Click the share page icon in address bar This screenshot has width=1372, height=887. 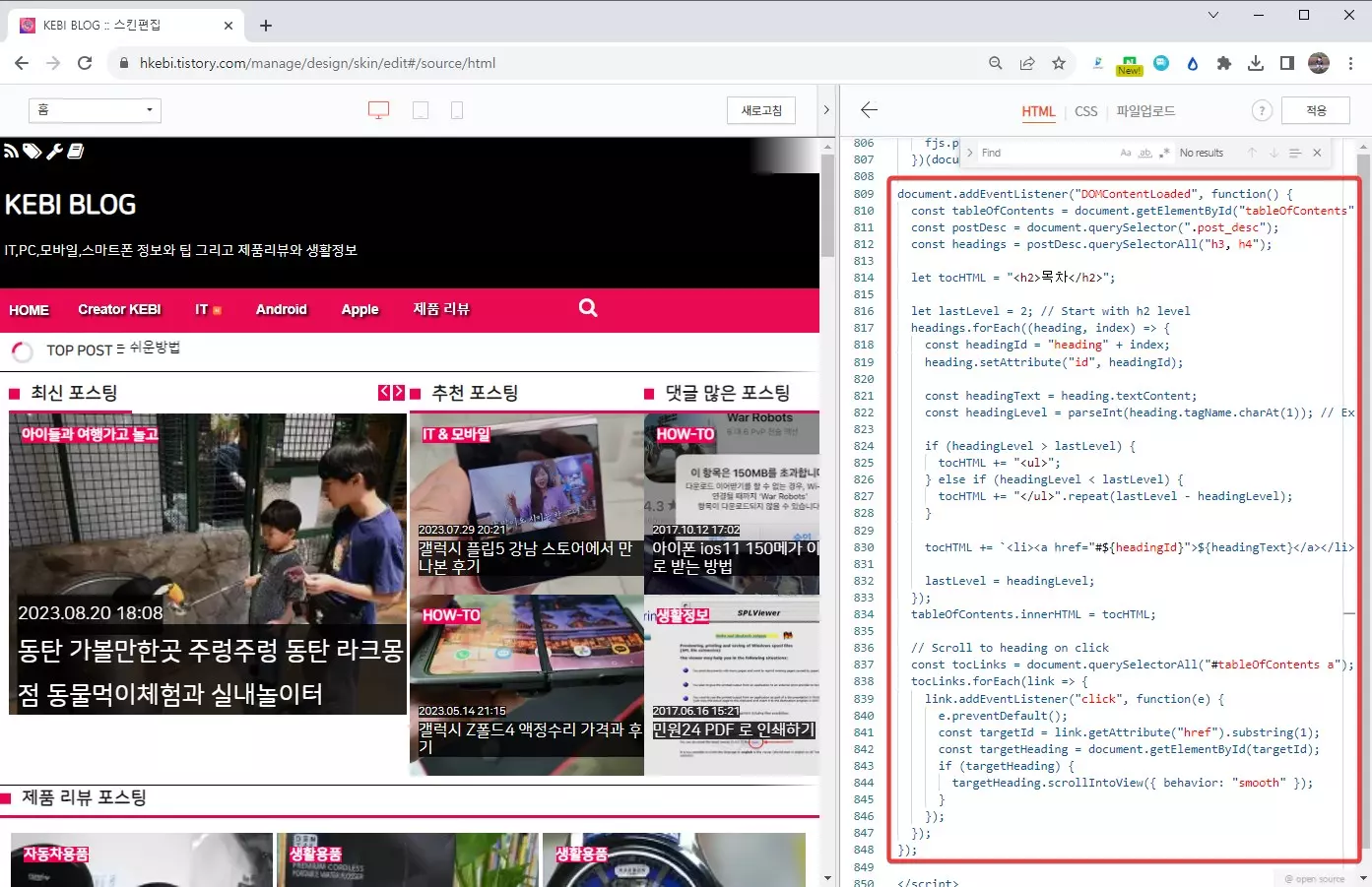pos(1027,63)
